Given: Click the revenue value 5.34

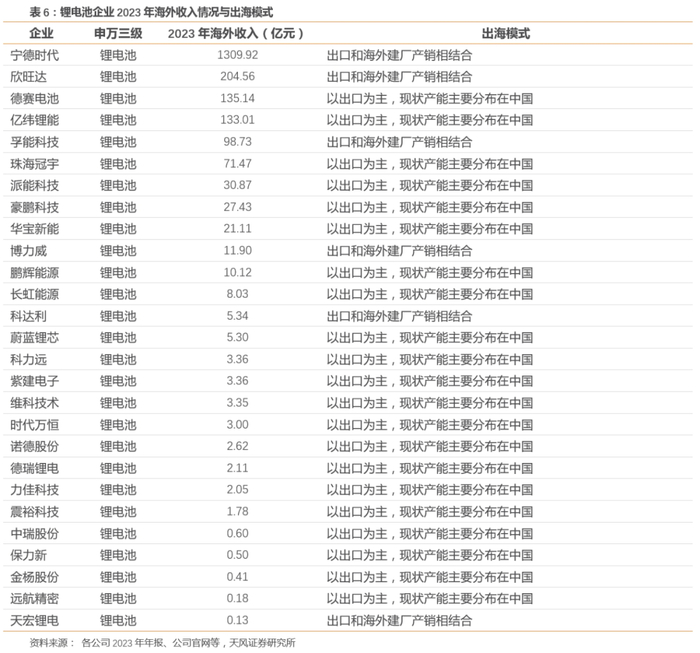Looking at the screenshot, I should point(238,316).
